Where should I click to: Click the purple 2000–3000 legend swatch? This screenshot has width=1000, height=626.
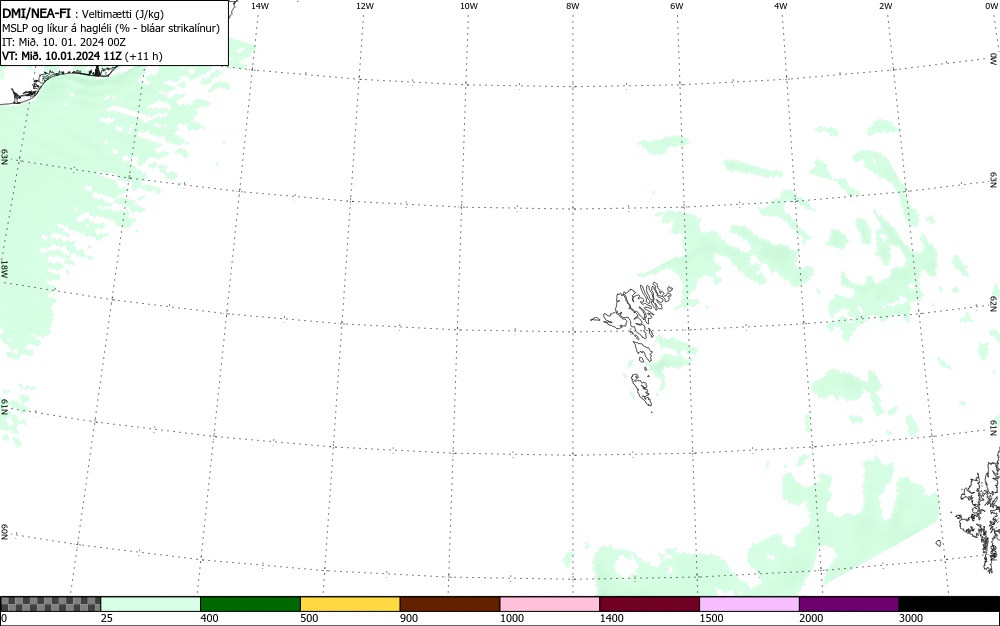pos(849,604)
